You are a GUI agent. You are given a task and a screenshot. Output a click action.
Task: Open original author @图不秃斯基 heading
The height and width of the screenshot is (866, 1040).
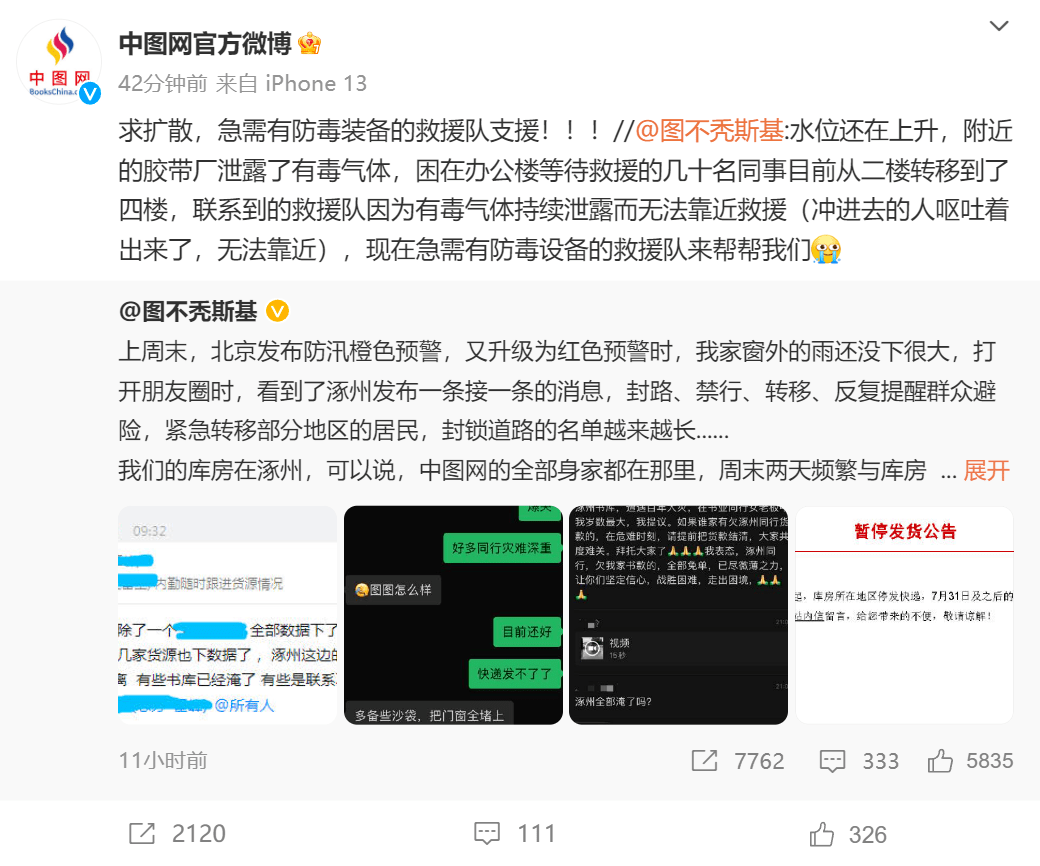coord(188,311)
